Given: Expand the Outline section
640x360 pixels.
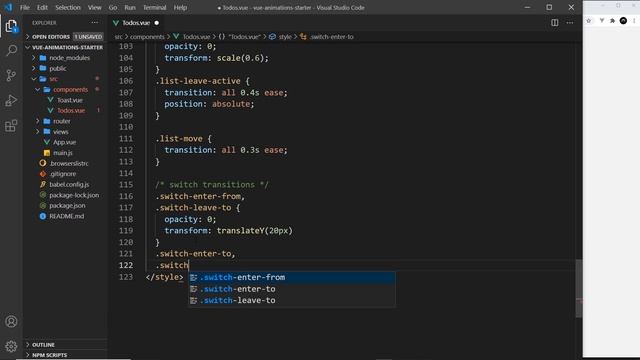Looking at the screenshot, I should (65, 345).
